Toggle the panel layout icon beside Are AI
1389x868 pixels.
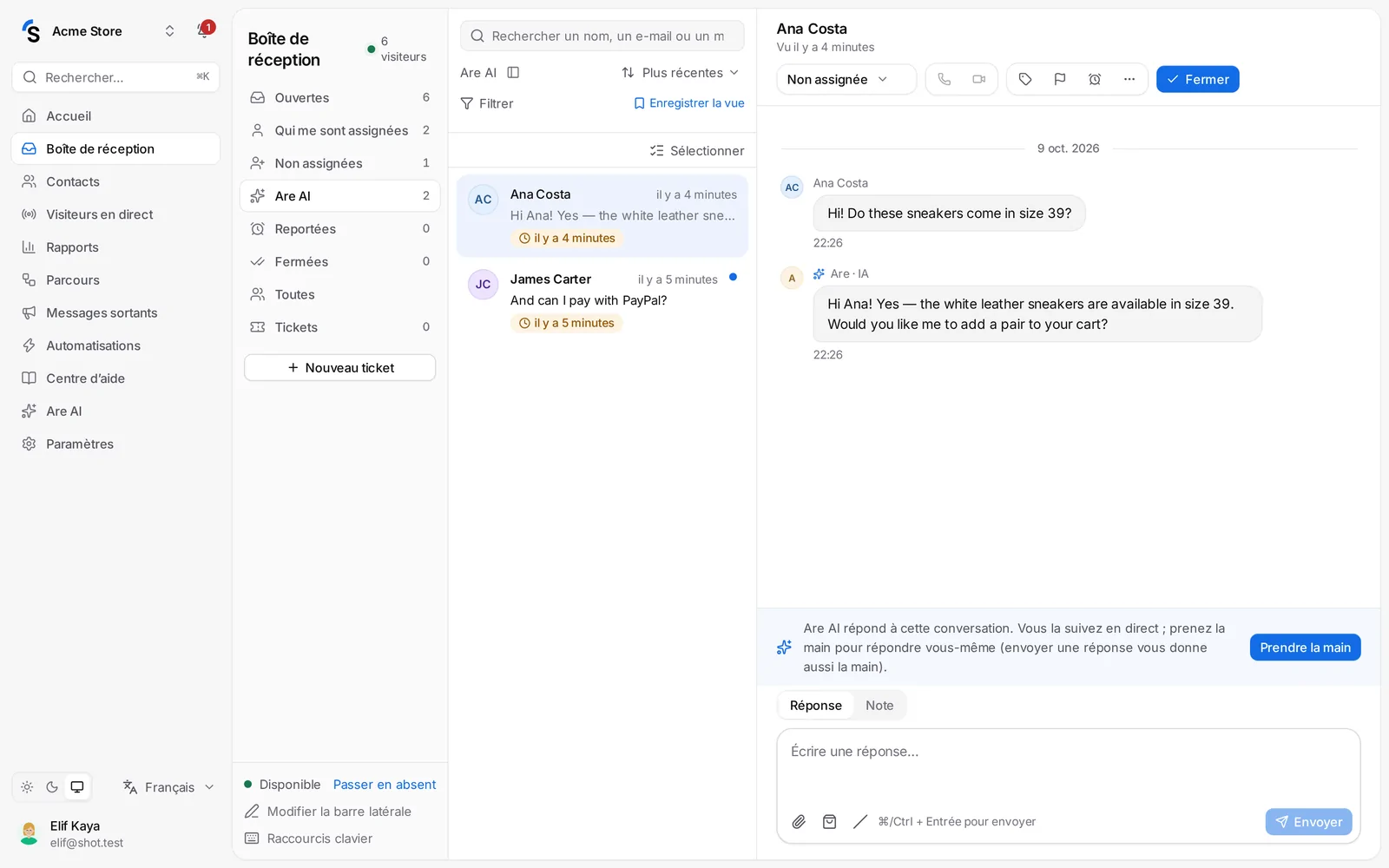pos(513,73)
